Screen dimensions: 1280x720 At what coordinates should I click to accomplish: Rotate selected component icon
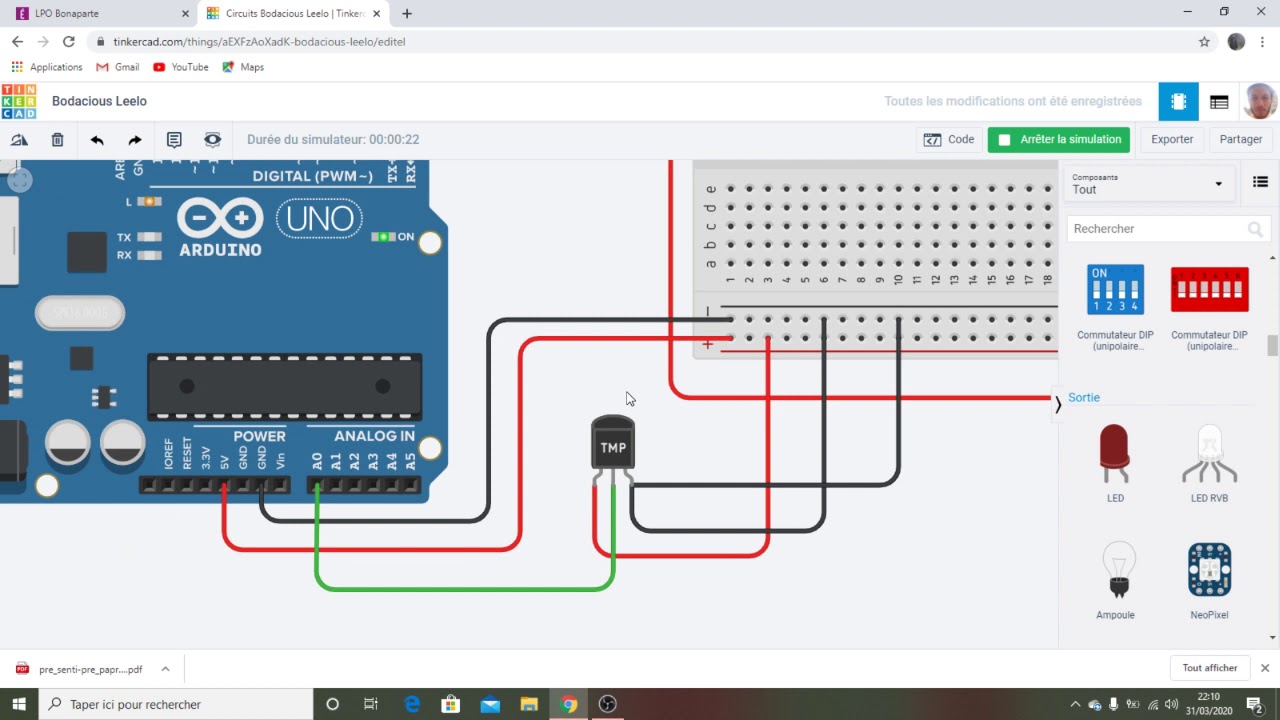[x=19, y=140]
